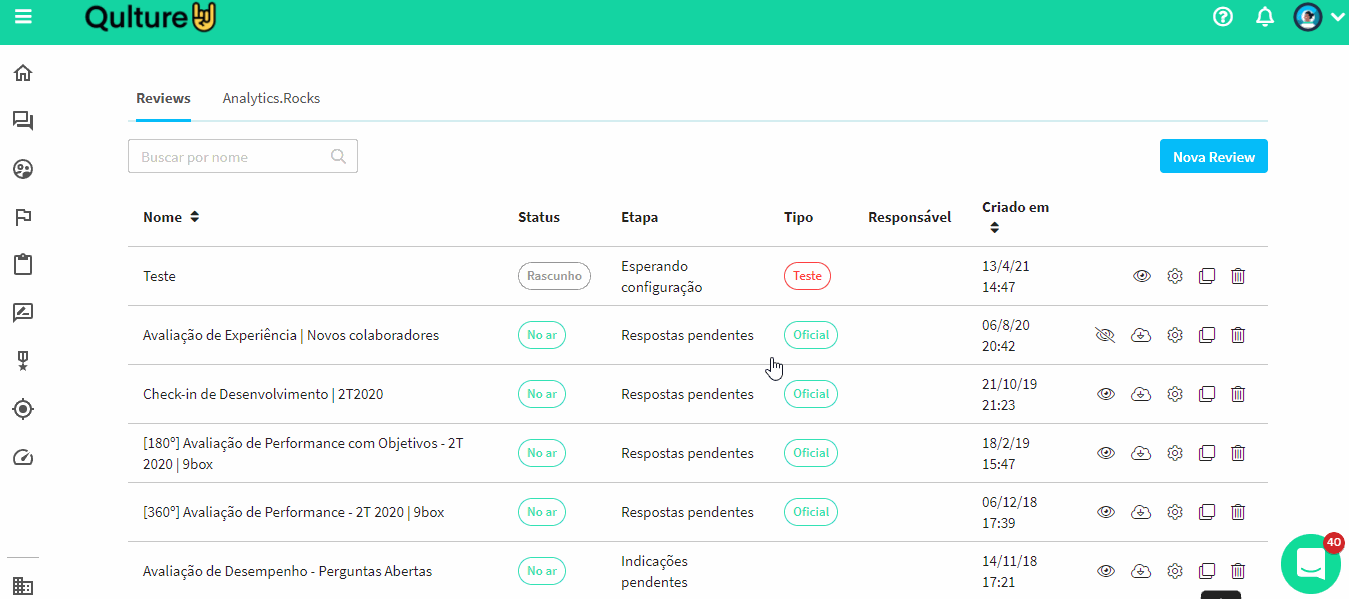
Task: Open settings gear for Avaliação de Experiência
Action: click(x=1175, y=335)
